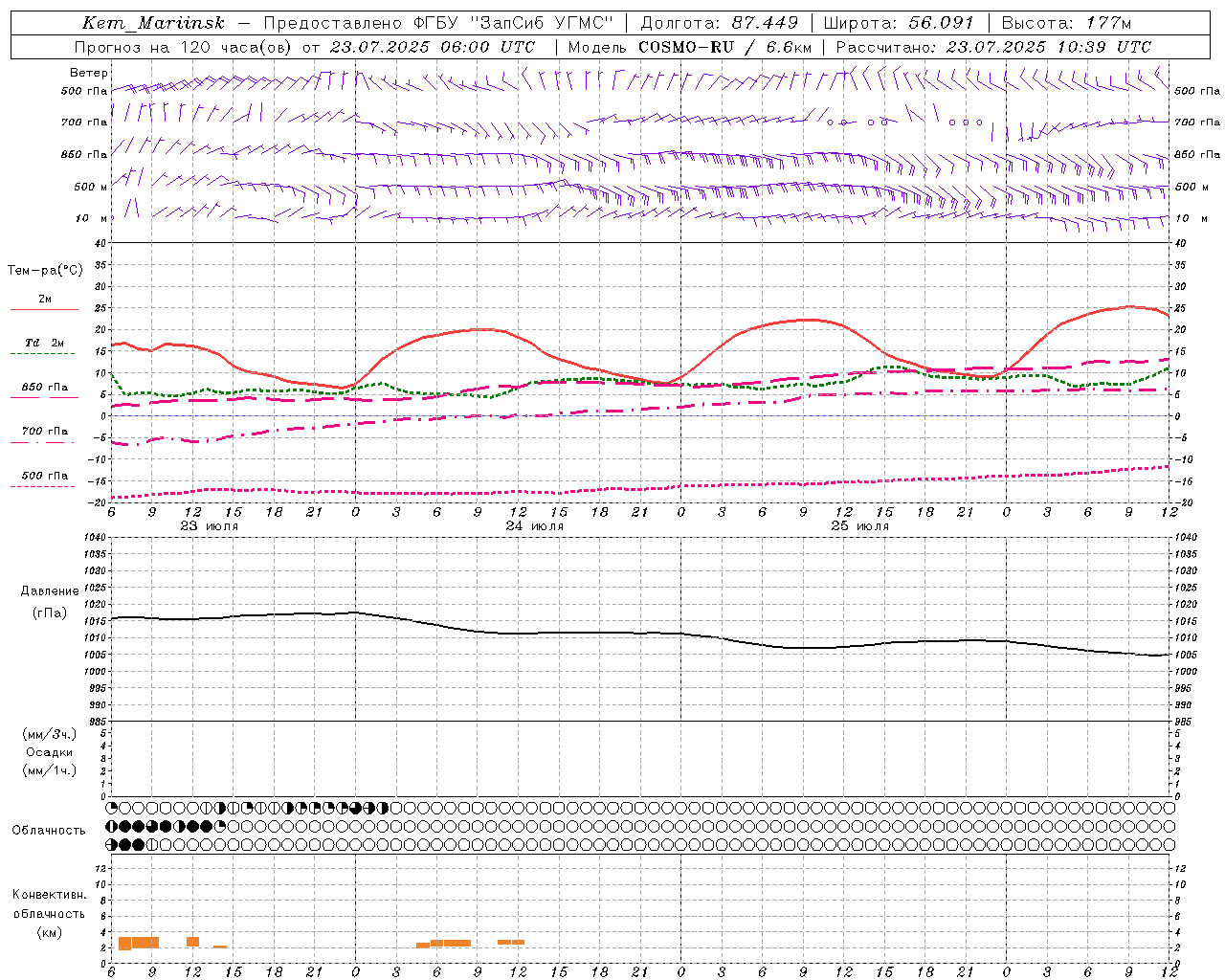Viewport: 1225px width, 980px height.
Task: Click the 23 июля date label
Action: pos(210,526)
